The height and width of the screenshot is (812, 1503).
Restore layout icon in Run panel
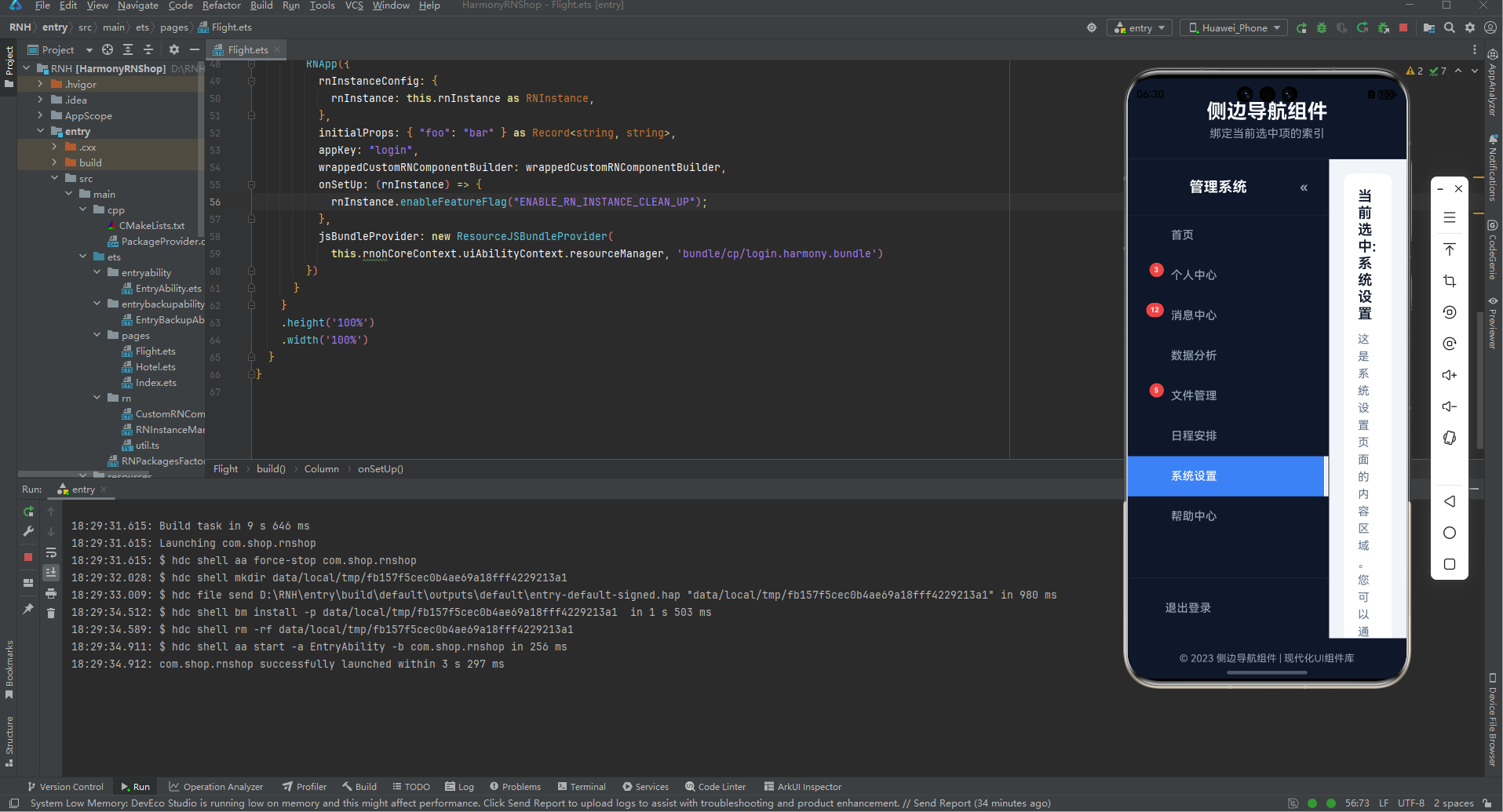click(x=28, y=583)
